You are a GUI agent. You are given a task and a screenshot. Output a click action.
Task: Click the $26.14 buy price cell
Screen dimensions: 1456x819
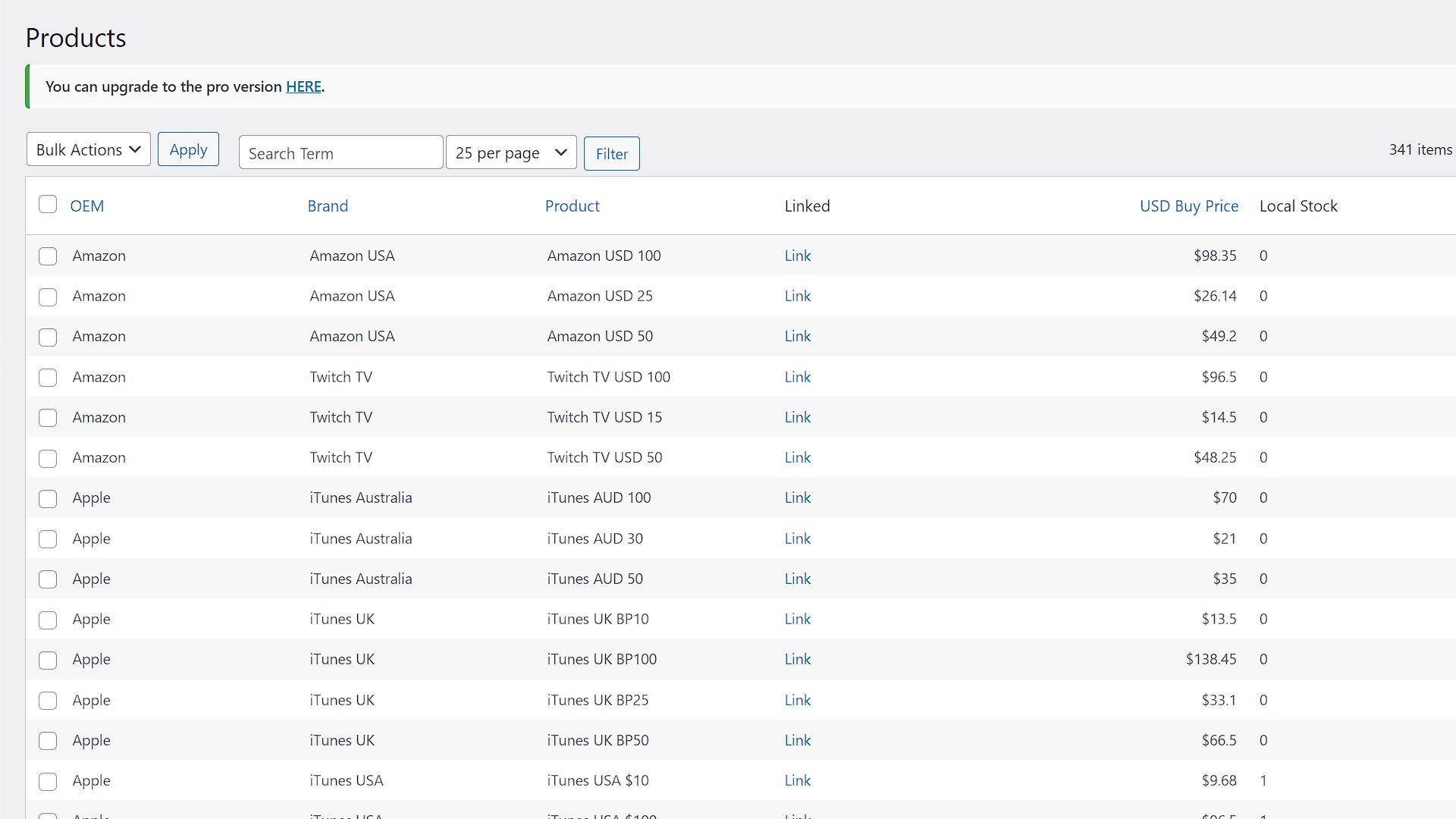1215,296
